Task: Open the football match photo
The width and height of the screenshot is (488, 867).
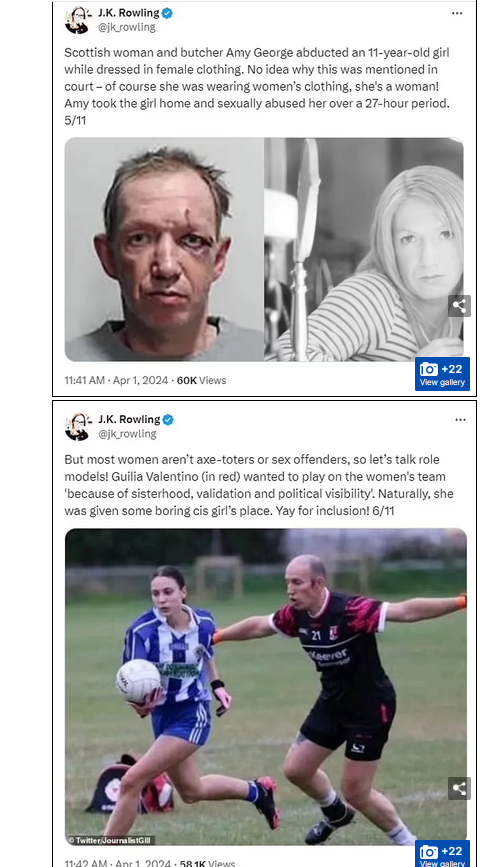Action: click(266, 687)
